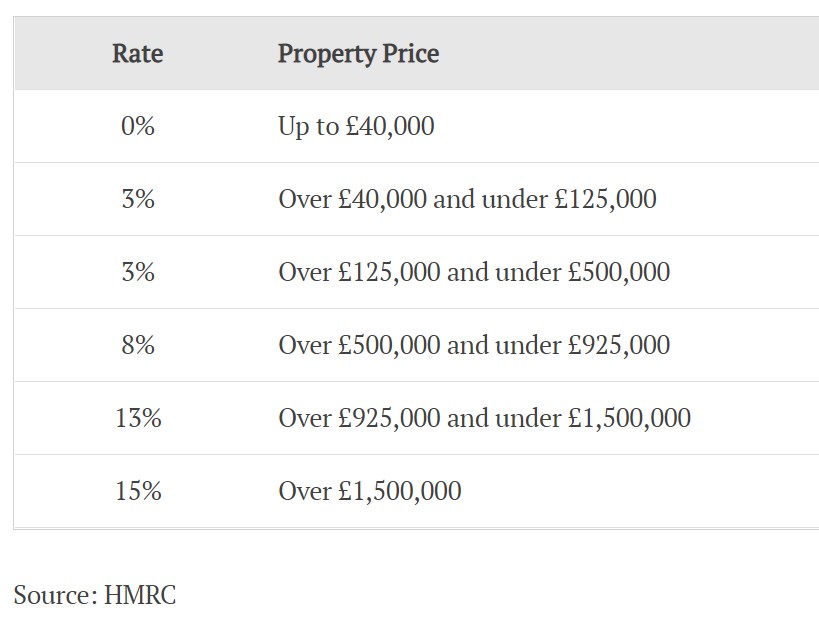
Task: Click the second 3% rate cell
Action: pyautogui.click(x=138, y=272)
